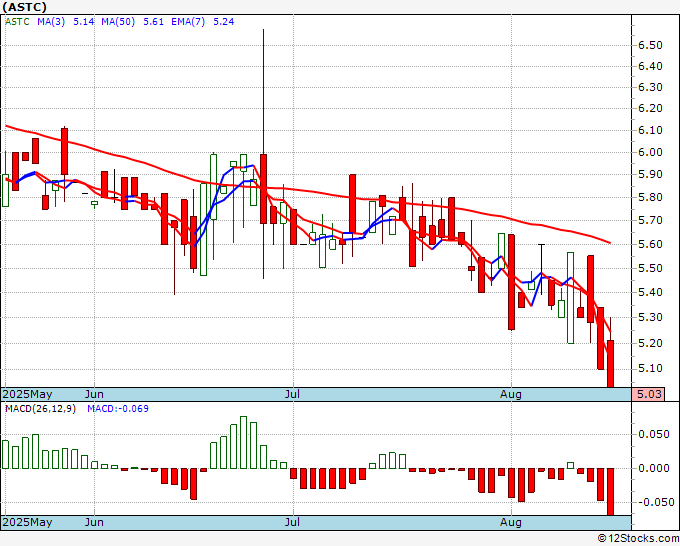Image resolution: width=680 pixels, height=546 pixels.
Task: Click the EMA(7) value 5.24
Action: click(223, 22)
